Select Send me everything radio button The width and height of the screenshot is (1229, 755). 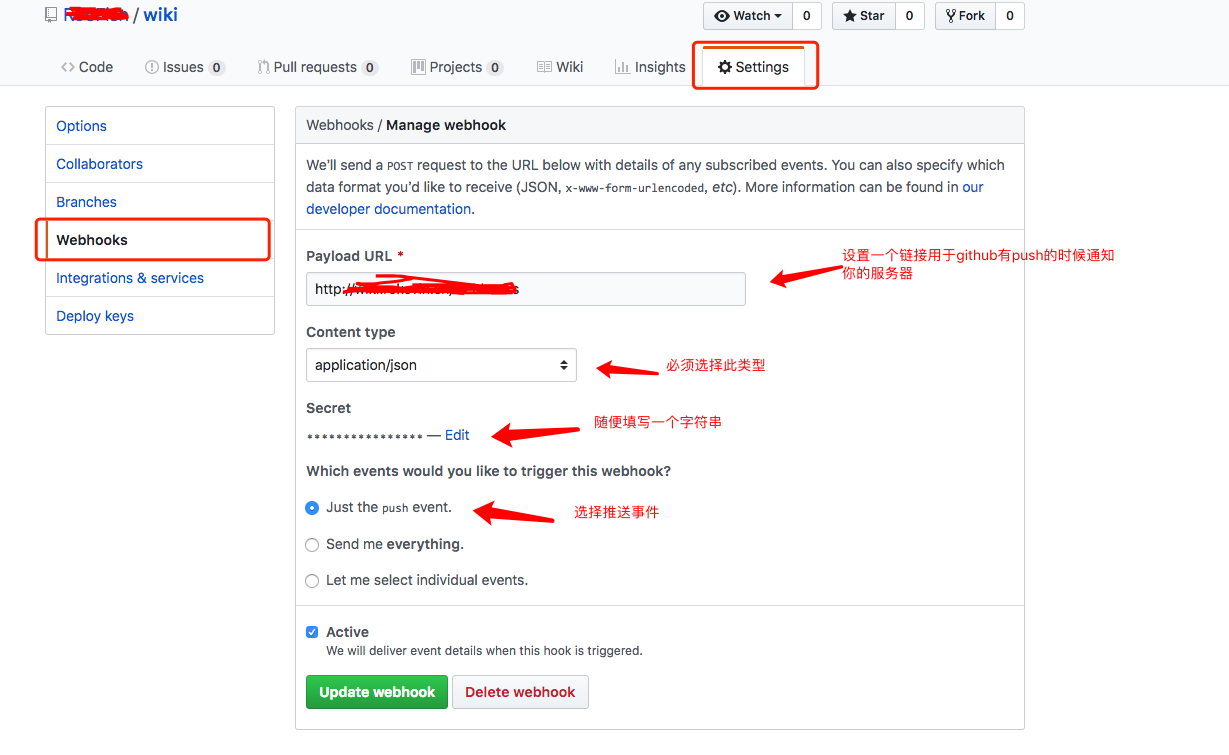[312, 545]
